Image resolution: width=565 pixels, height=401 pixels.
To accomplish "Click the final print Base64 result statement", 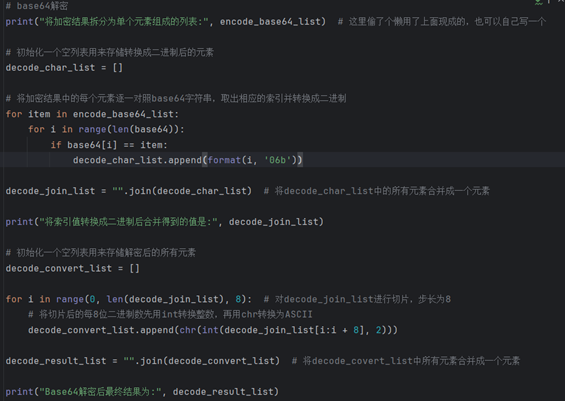I will pos(142,392).
